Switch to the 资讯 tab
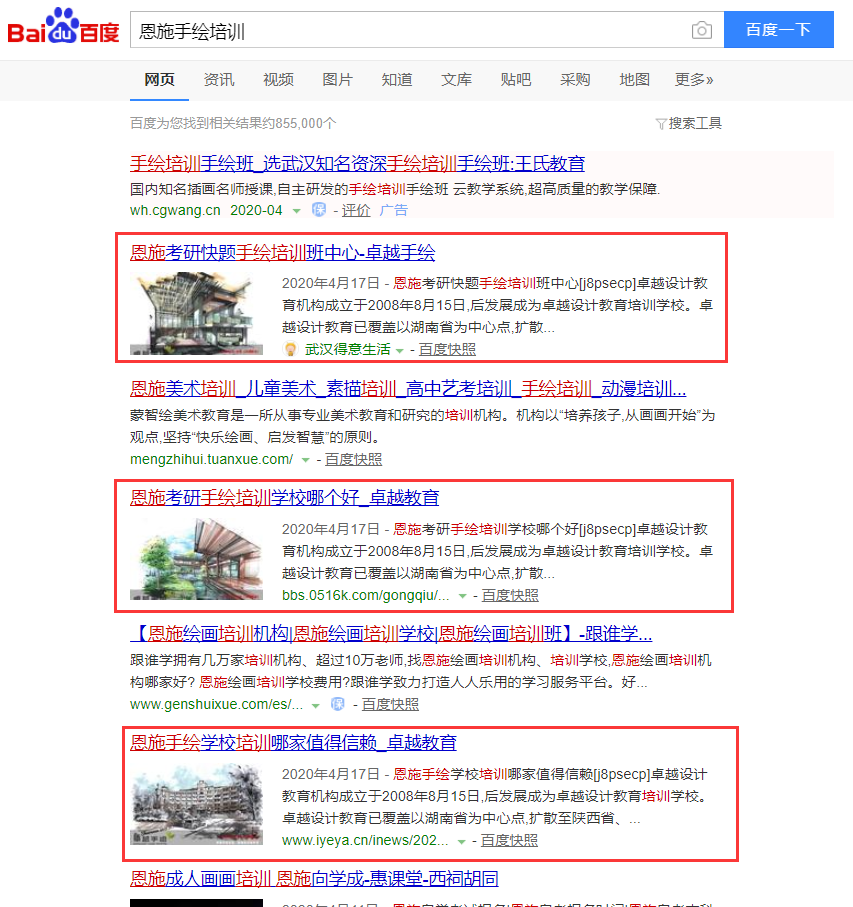Viewport: 853px width, 907px height. [219, 80]
